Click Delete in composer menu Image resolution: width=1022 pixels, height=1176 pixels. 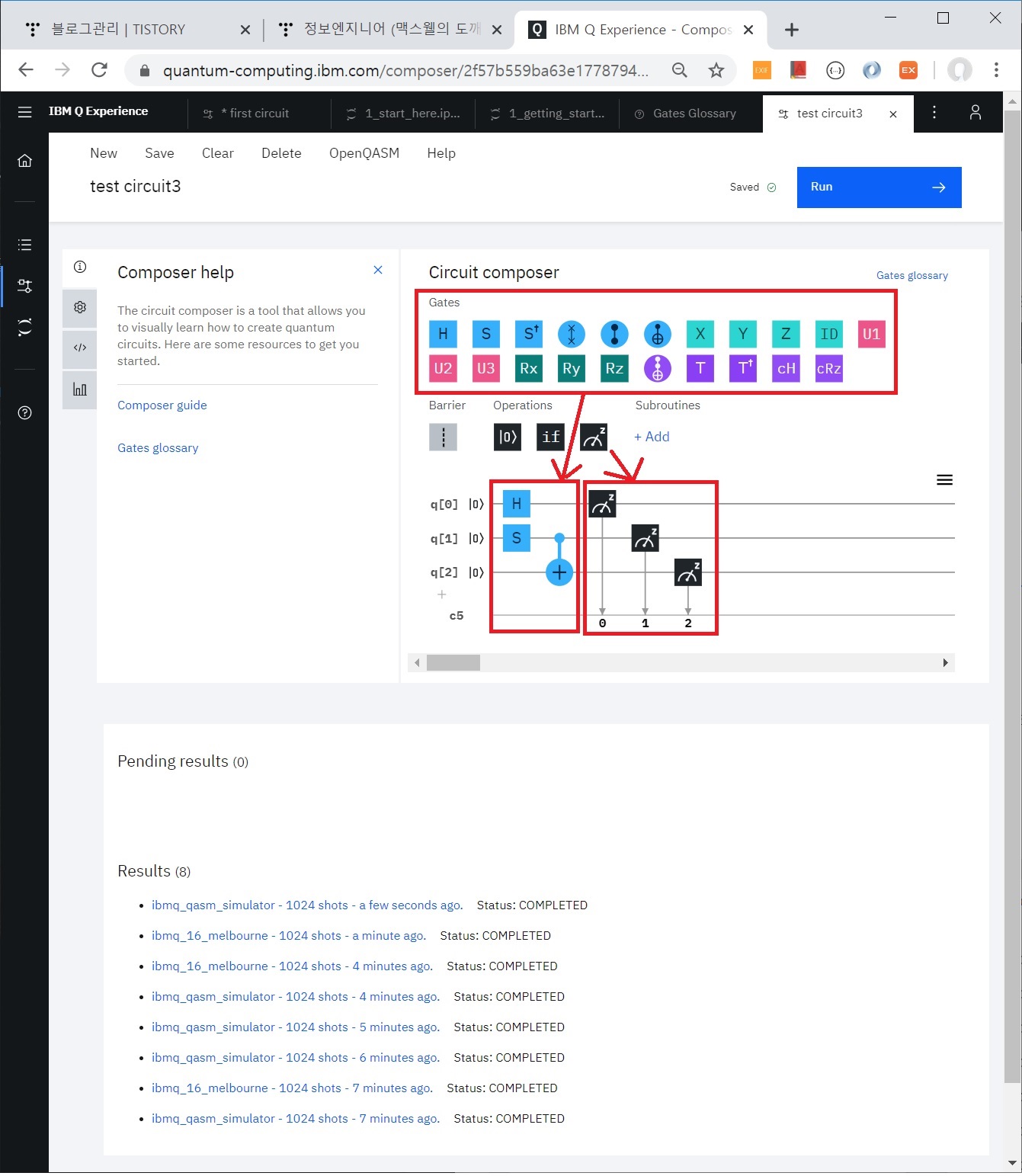[x=281, y=153]
